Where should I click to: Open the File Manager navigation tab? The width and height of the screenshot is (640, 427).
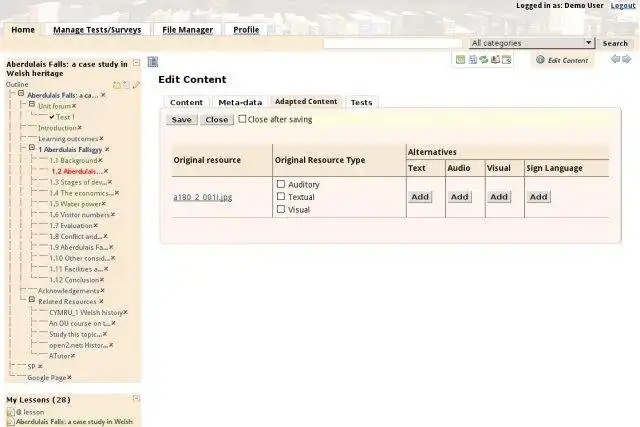pos(188,30)
